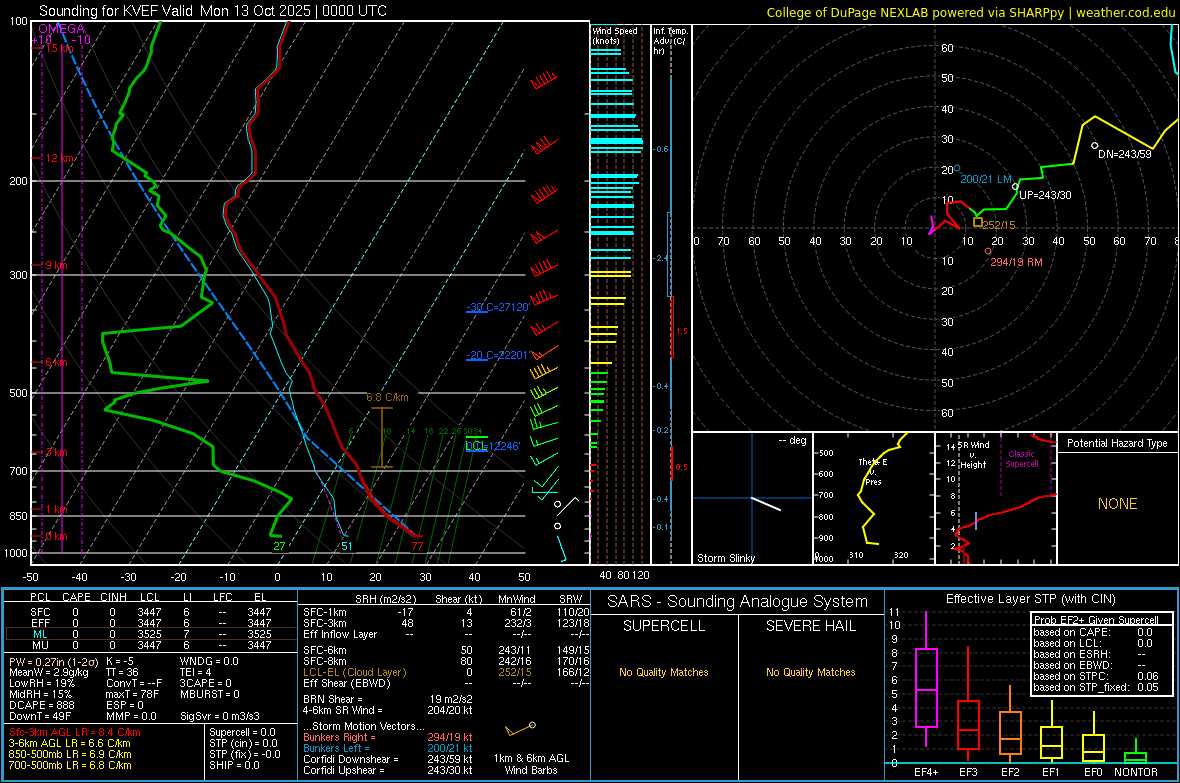1180x783 pixels.
Task: Click the '850-500mb LR = 6.9 C/km' line
Action: (x=70, y=754)
